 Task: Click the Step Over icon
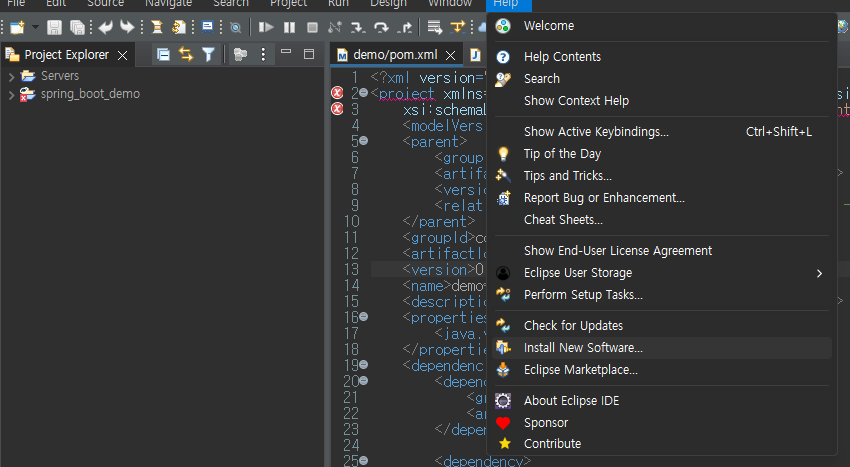point(381,27)
